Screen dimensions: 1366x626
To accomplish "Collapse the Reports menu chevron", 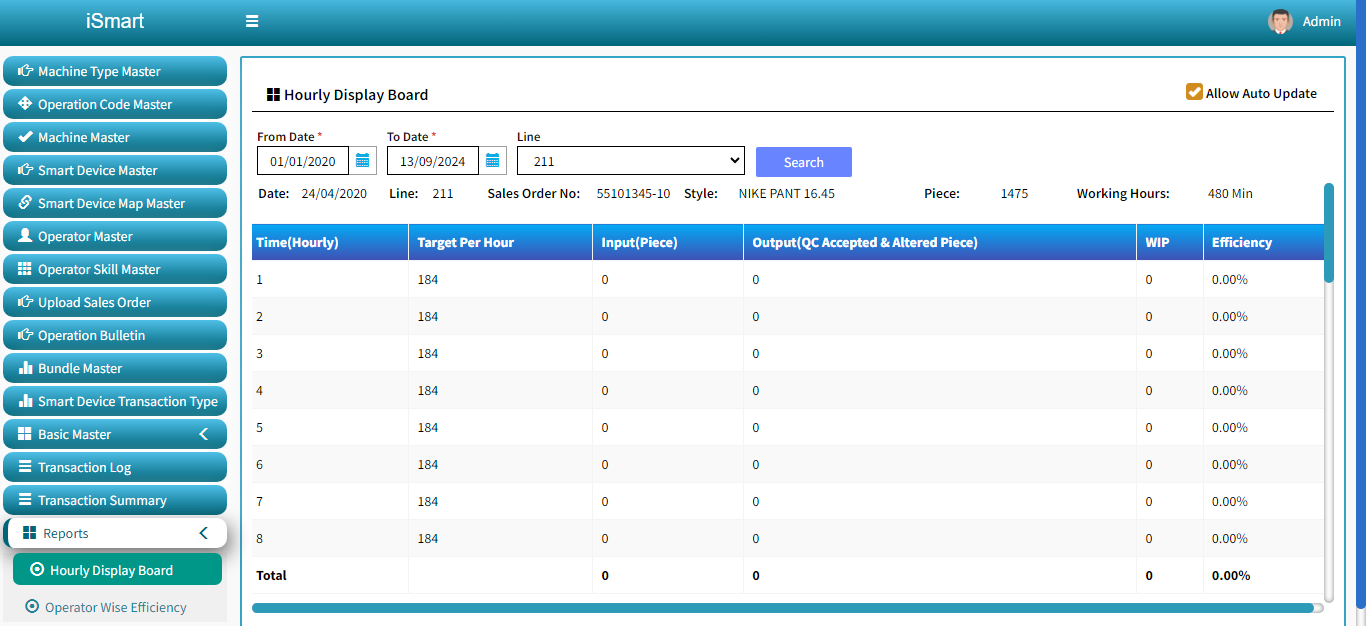I will 204,533.
